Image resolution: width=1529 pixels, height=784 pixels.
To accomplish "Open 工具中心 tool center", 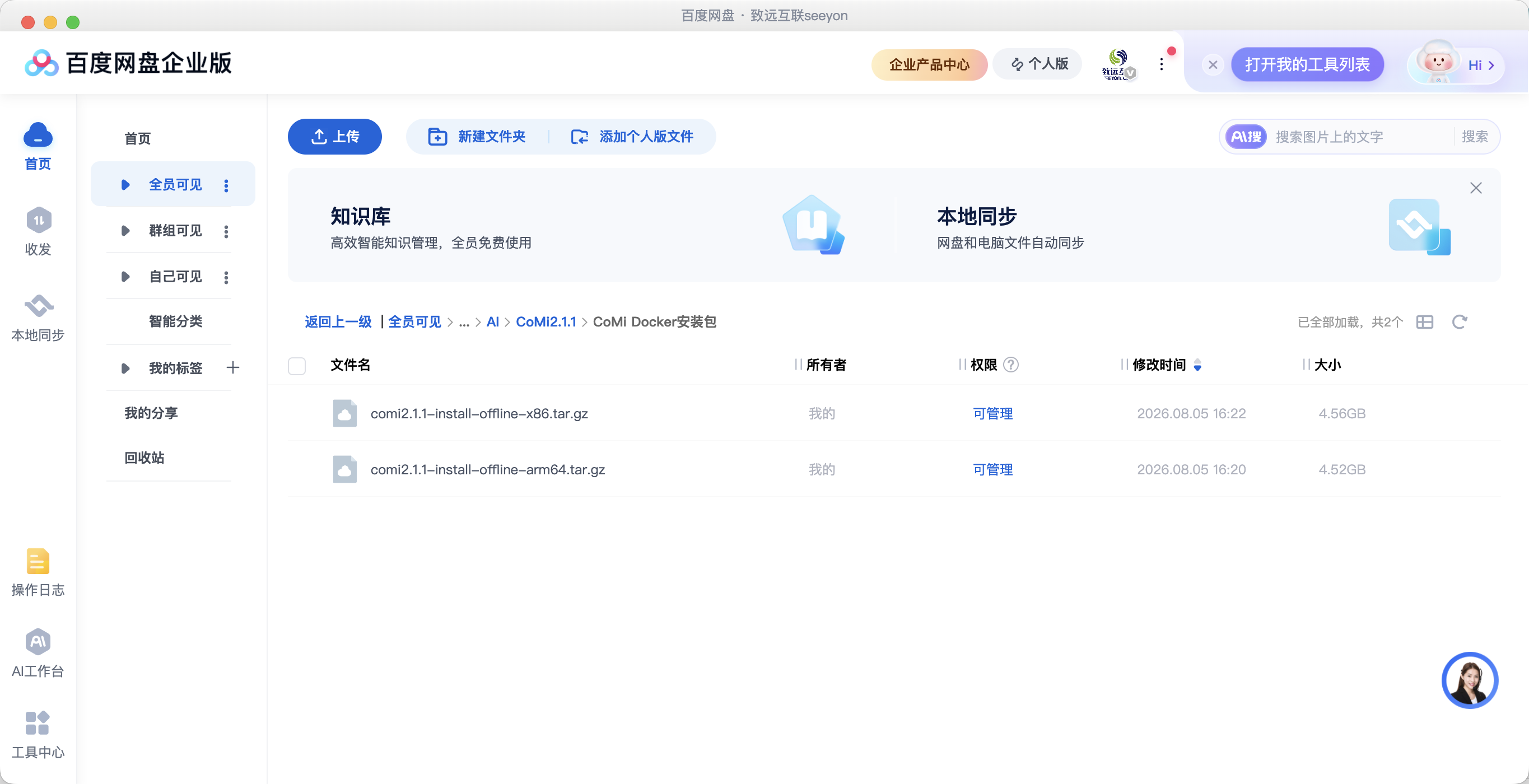I will pyautogui.click(x=38, y=735).
